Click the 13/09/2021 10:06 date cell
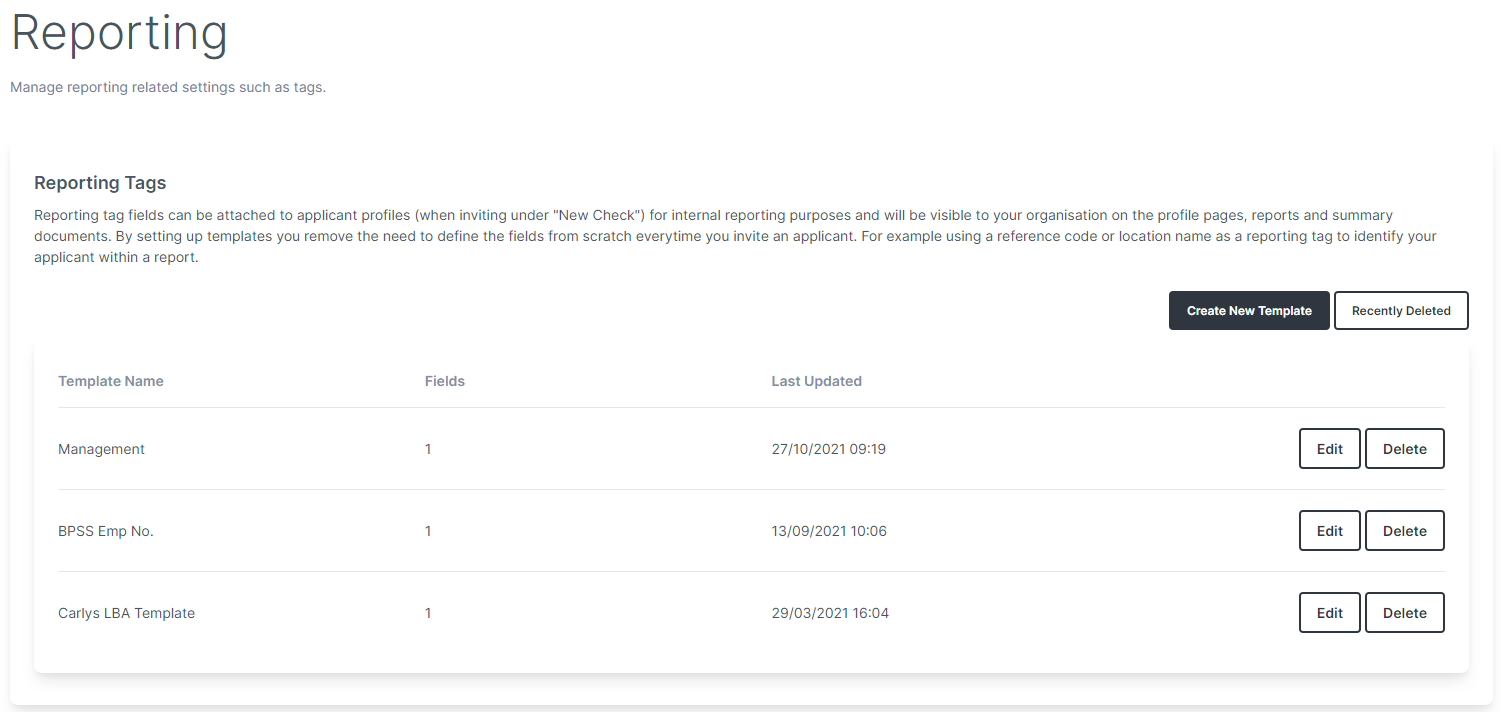Viewport: 1501px width, 712px height. point(829,531)
